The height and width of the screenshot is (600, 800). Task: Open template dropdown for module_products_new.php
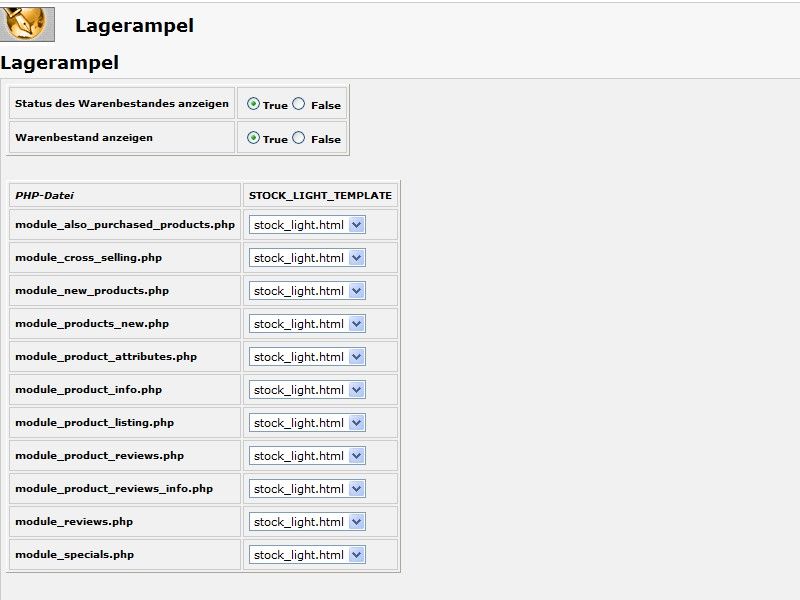click(307, 324)
